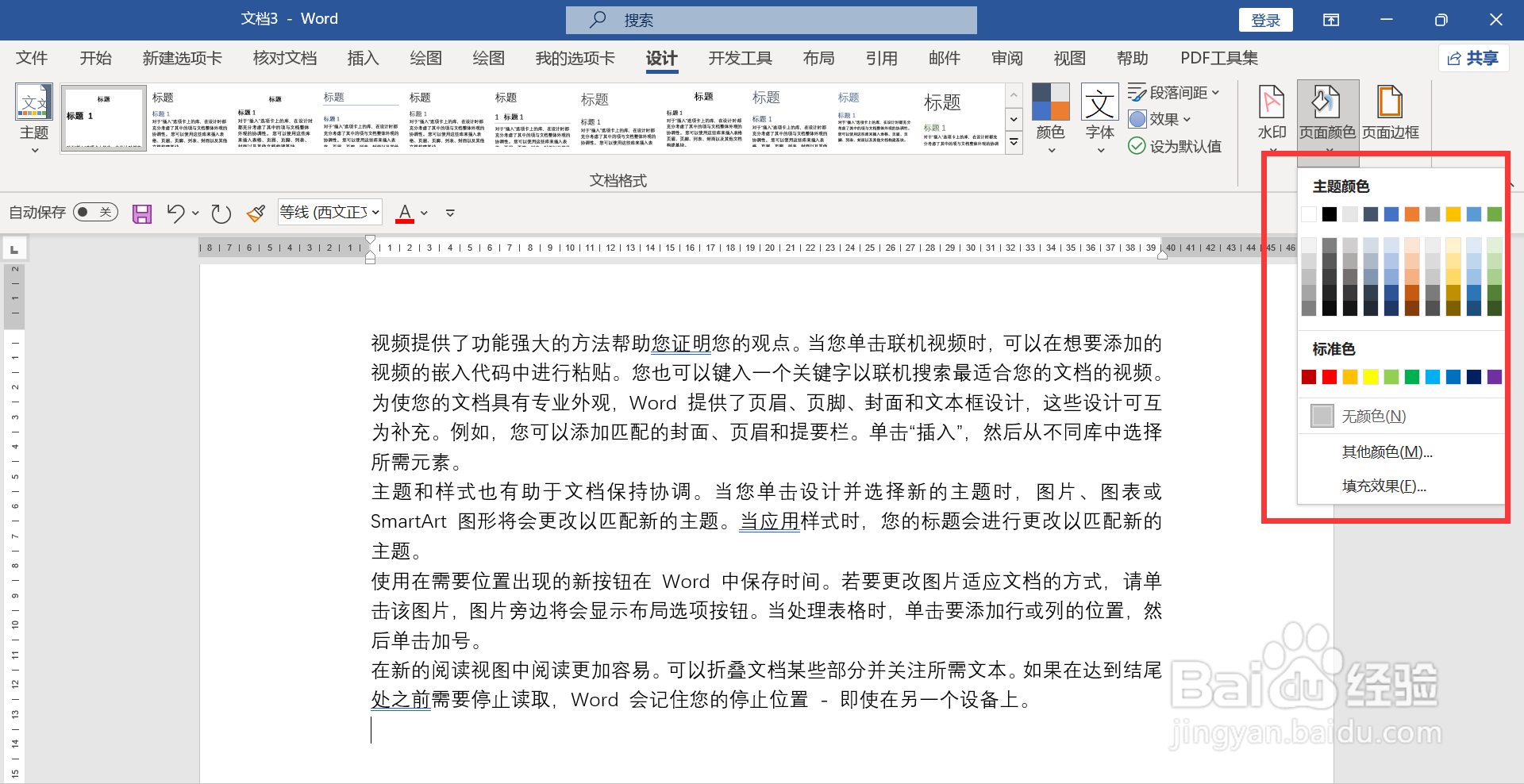Screen dimensions: 1524x784
Task: Select the first document format thumbnail
Action: click(104, 118)
